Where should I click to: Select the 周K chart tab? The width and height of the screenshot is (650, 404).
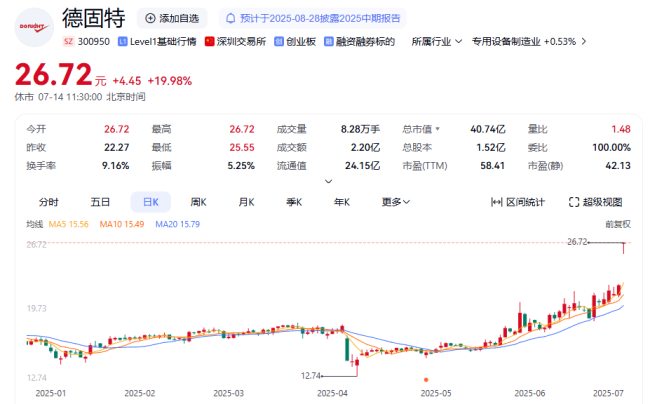coord(198,202)
